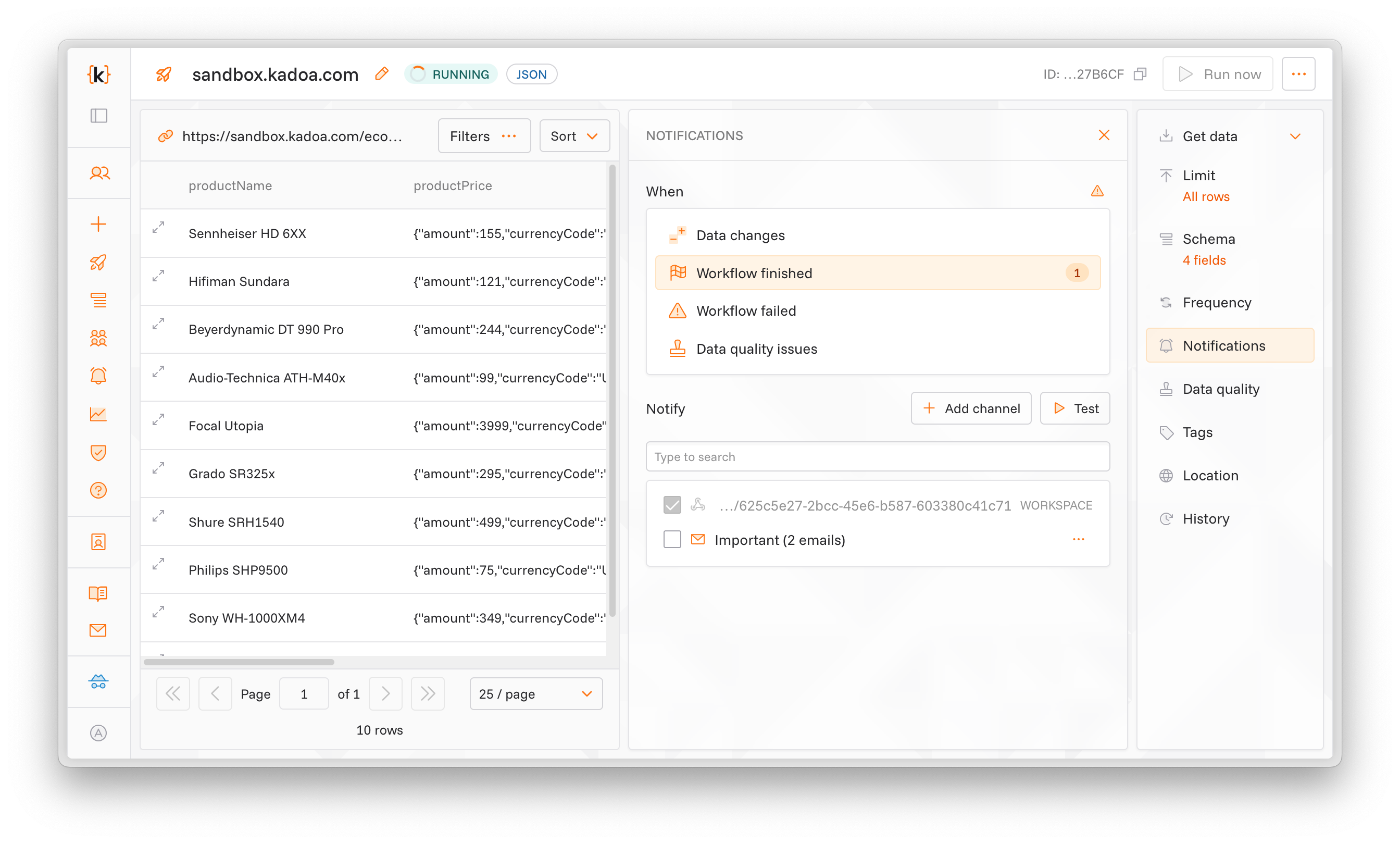
Task: Expand the Sennheiser HD 6XX row
Action: coord(158,227)
